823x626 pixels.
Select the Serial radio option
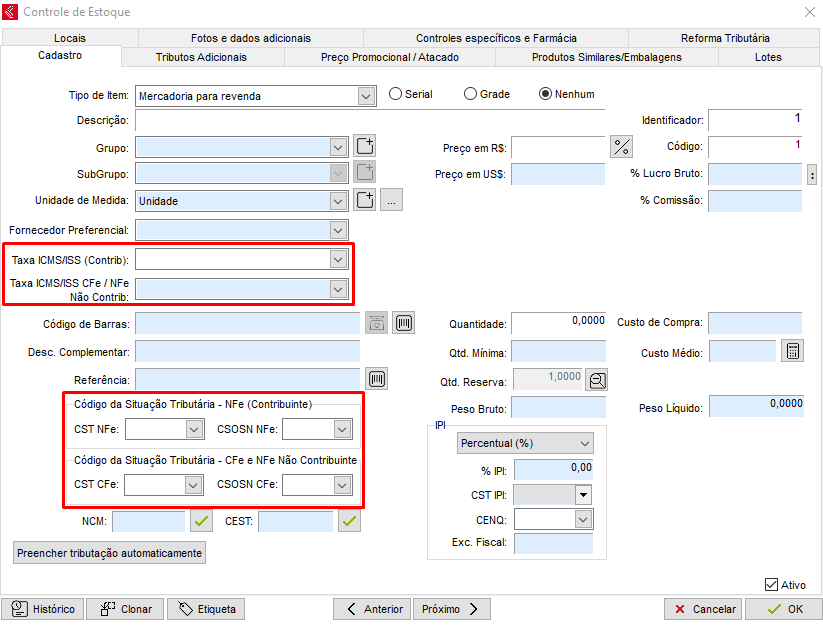pyautogui.click(x=395, y=94)
